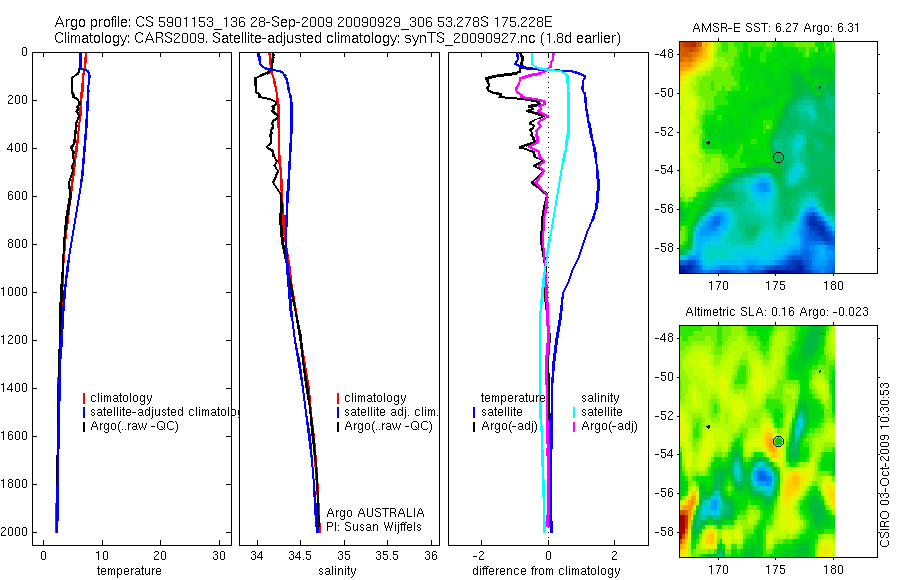The image size is (900, 580).
Task: Click latitude label '-54' on the SST map
Action: [664, 171]
